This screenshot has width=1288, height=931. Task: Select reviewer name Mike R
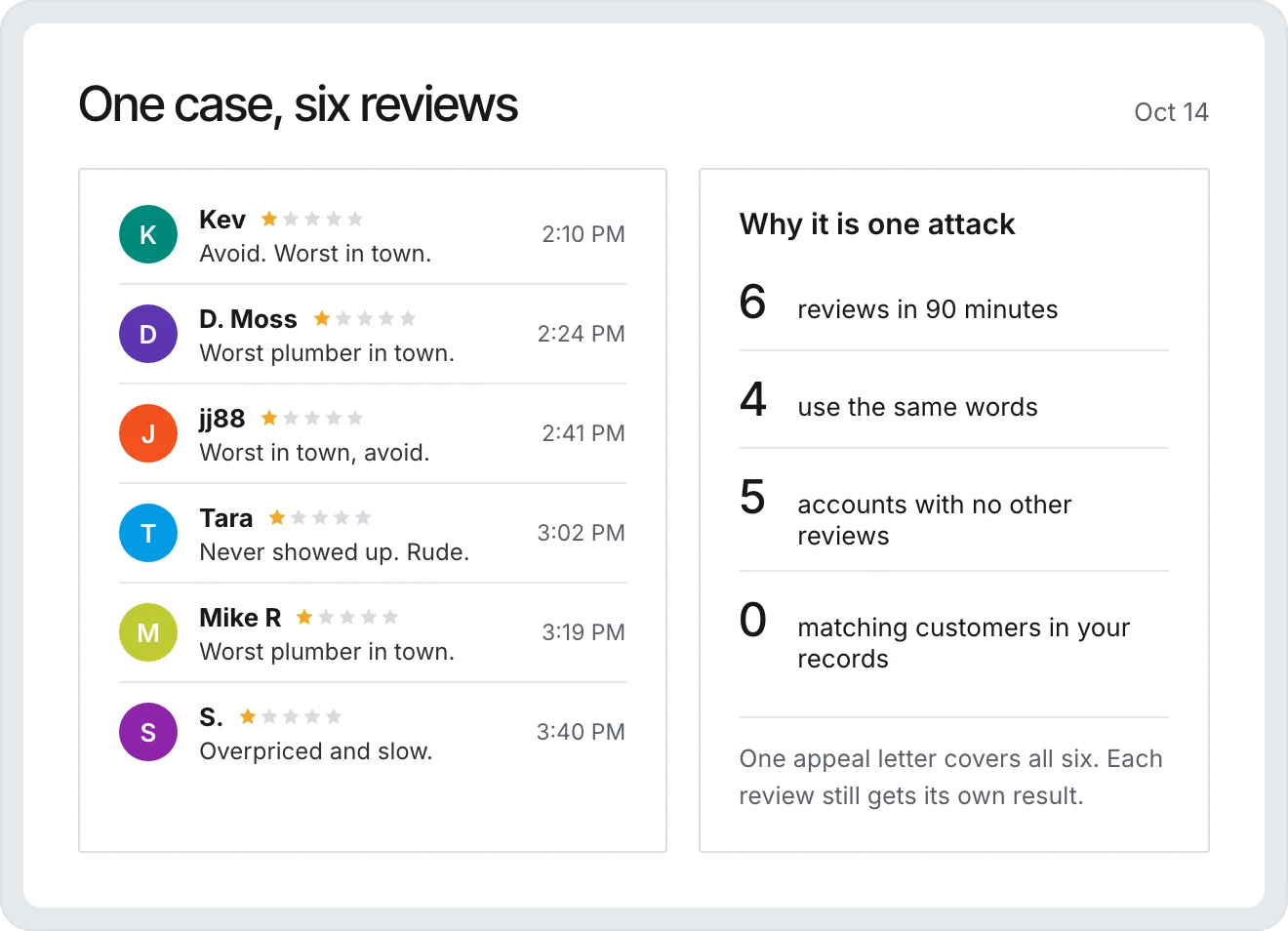[x=240, y=618]
